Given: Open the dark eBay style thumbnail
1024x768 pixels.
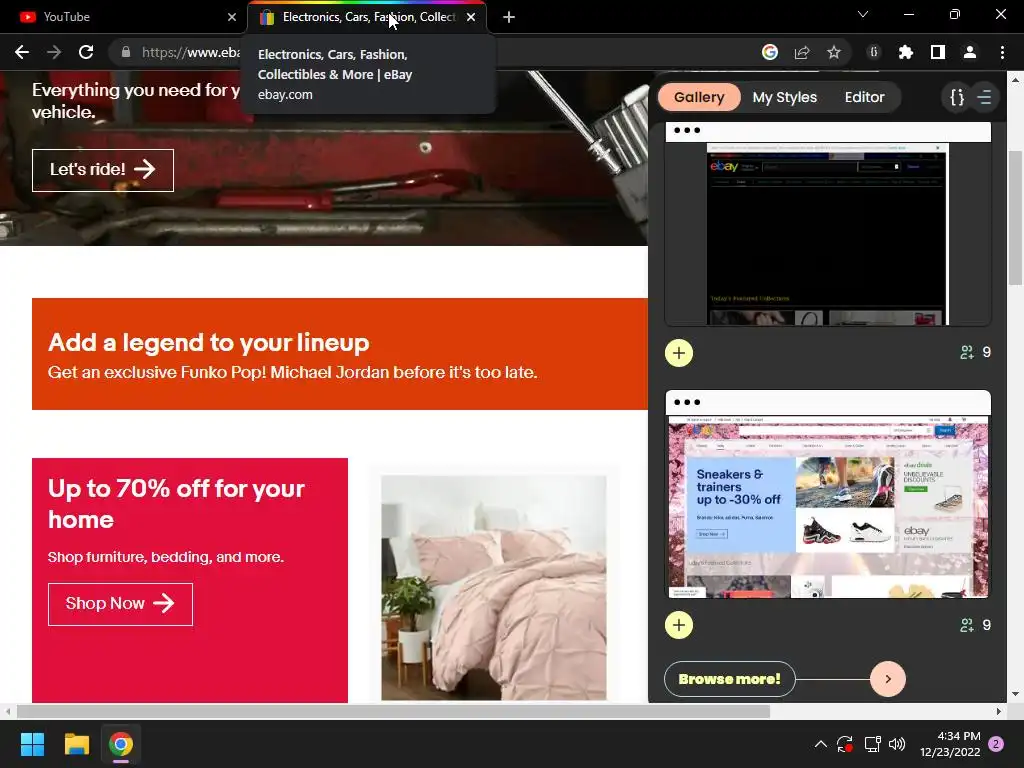Looking at the screenshot, I should click(827, 223).
